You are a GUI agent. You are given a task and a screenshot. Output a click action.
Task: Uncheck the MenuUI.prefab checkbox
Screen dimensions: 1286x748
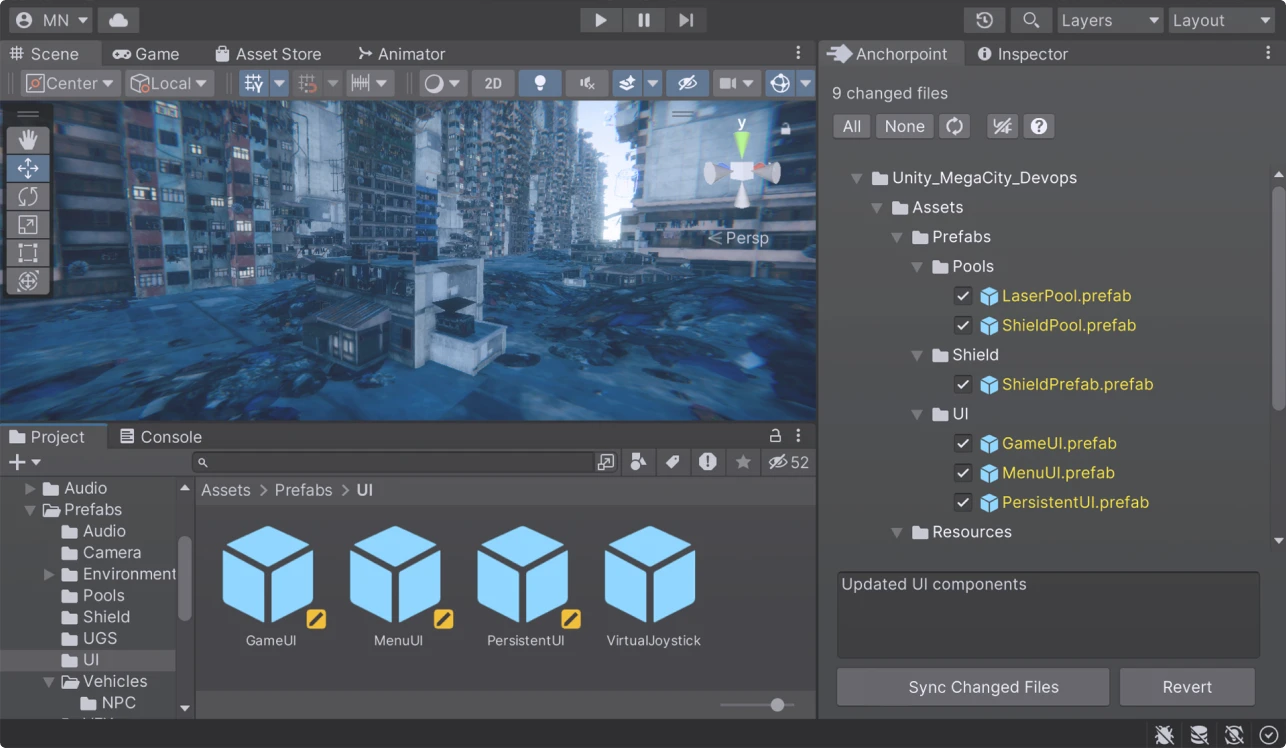point(963,473)
